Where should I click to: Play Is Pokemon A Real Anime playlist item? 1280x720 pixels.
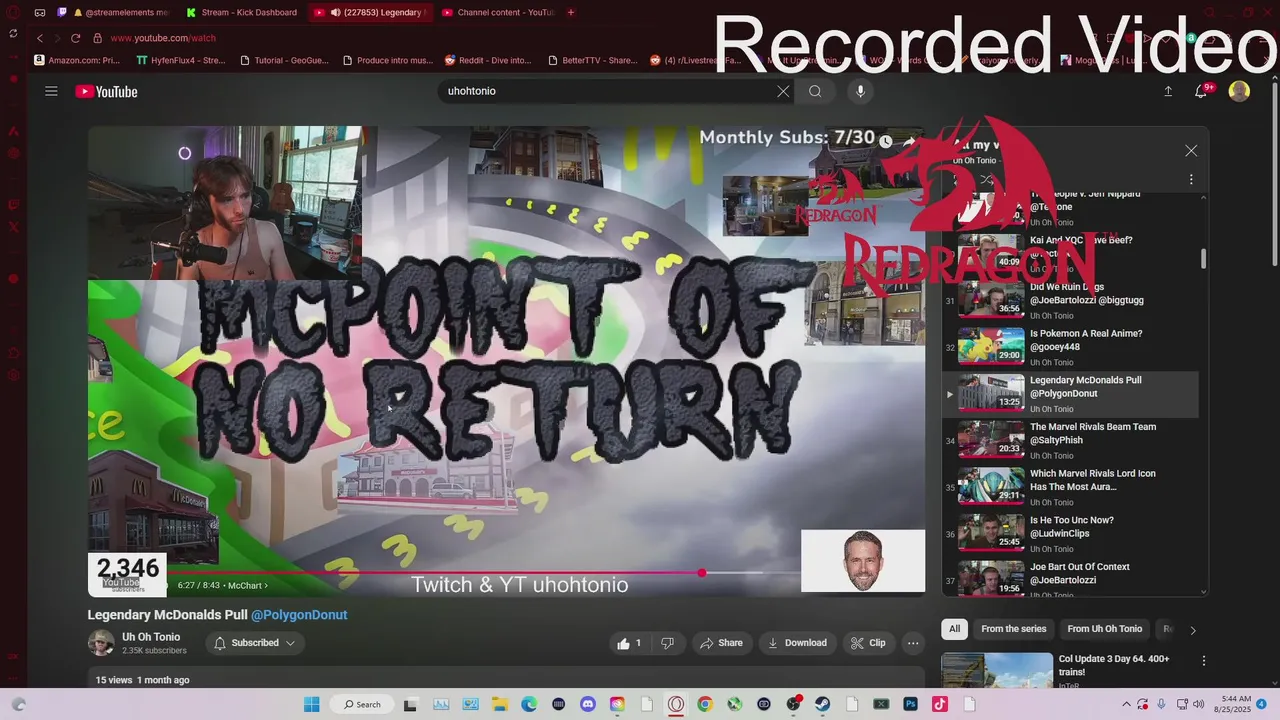point(1070,347)
